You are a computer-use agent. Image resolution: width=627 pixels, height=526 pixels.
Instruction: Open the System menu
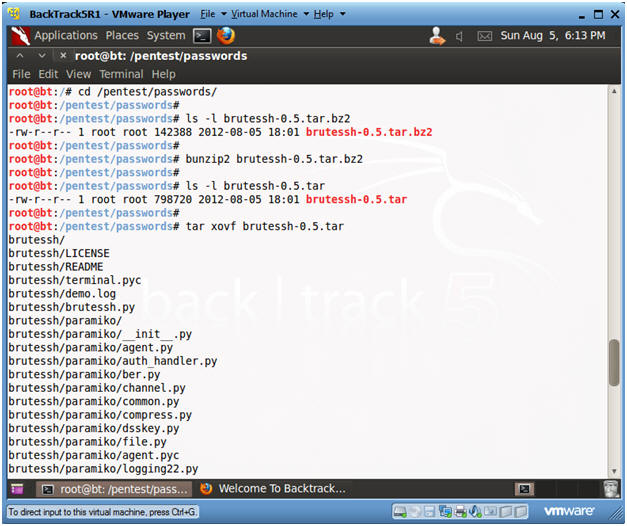click(x=166, y=36)
